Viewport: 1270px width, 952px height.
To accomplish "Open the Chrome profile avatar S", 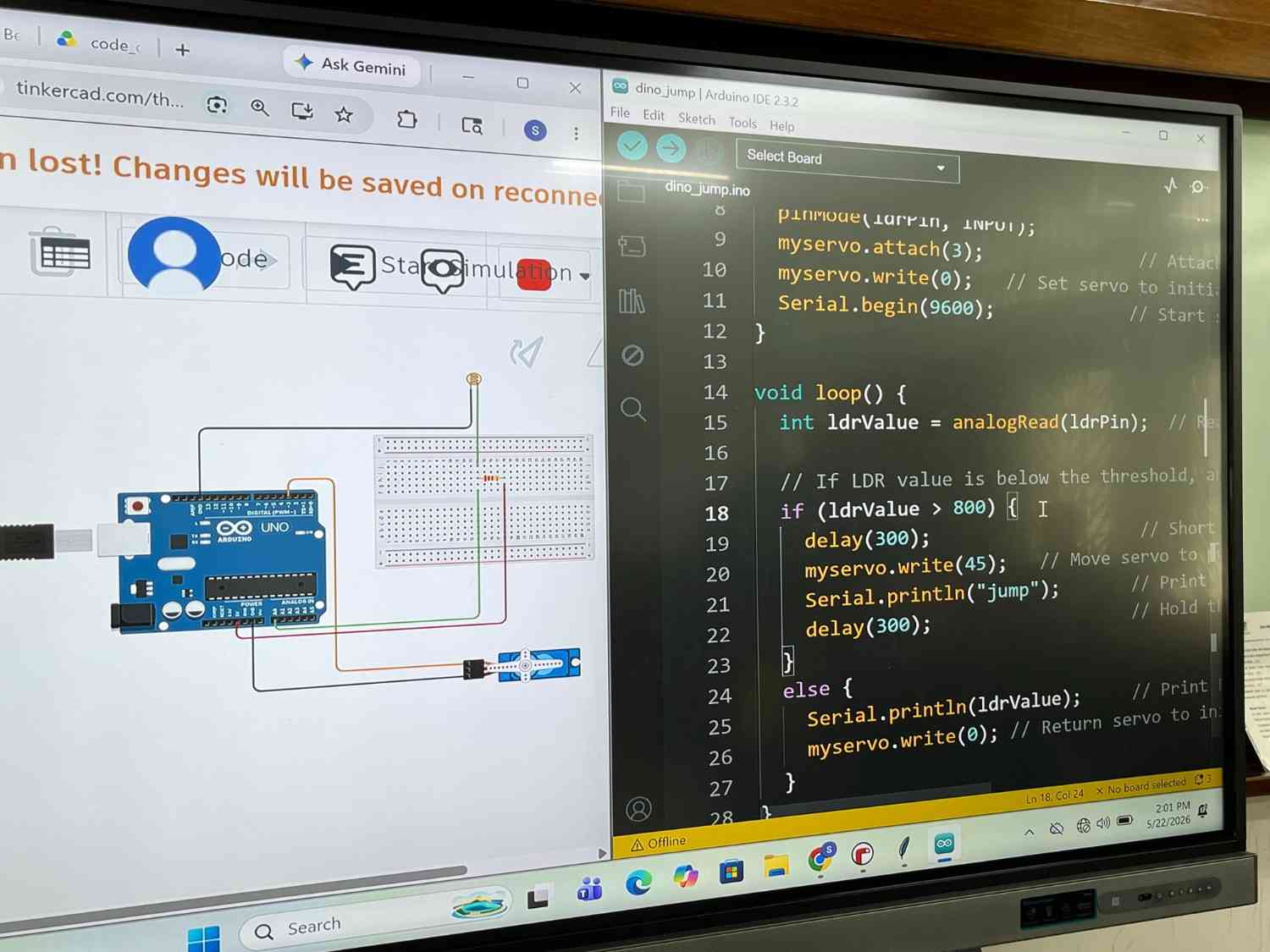I will coord(535,130).
